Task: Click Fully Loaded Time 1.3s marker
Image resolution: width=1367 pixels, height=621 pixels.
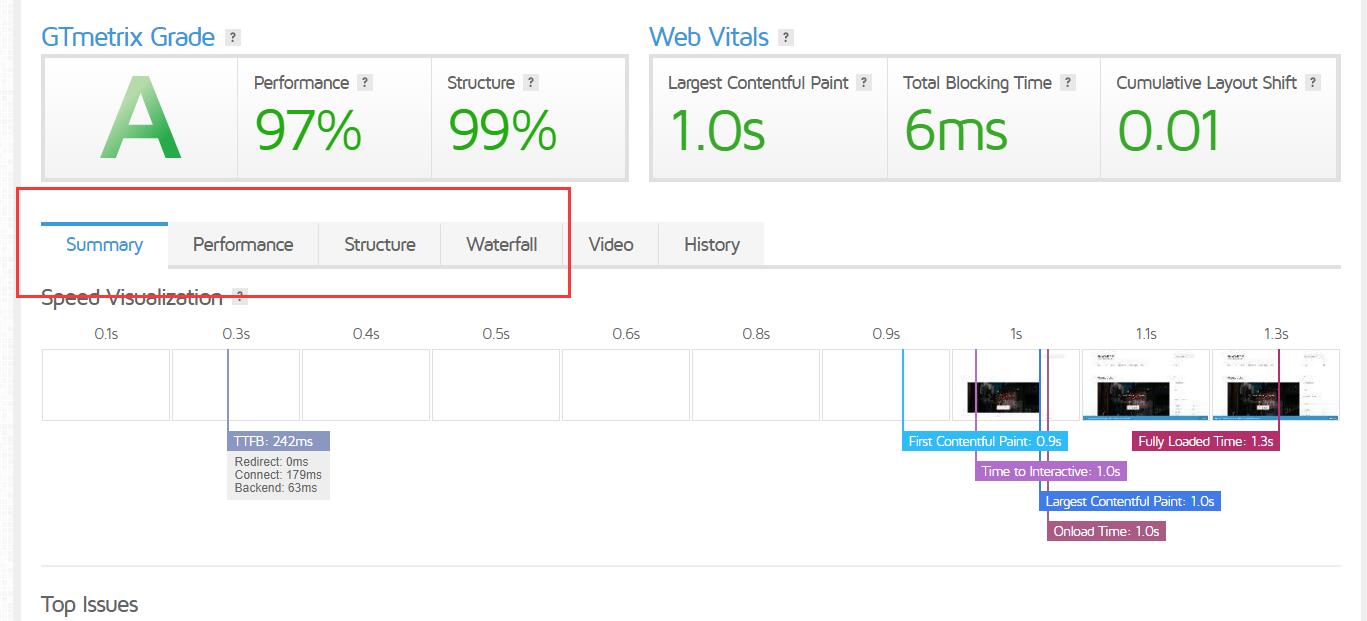Action: coord(1206,441)
